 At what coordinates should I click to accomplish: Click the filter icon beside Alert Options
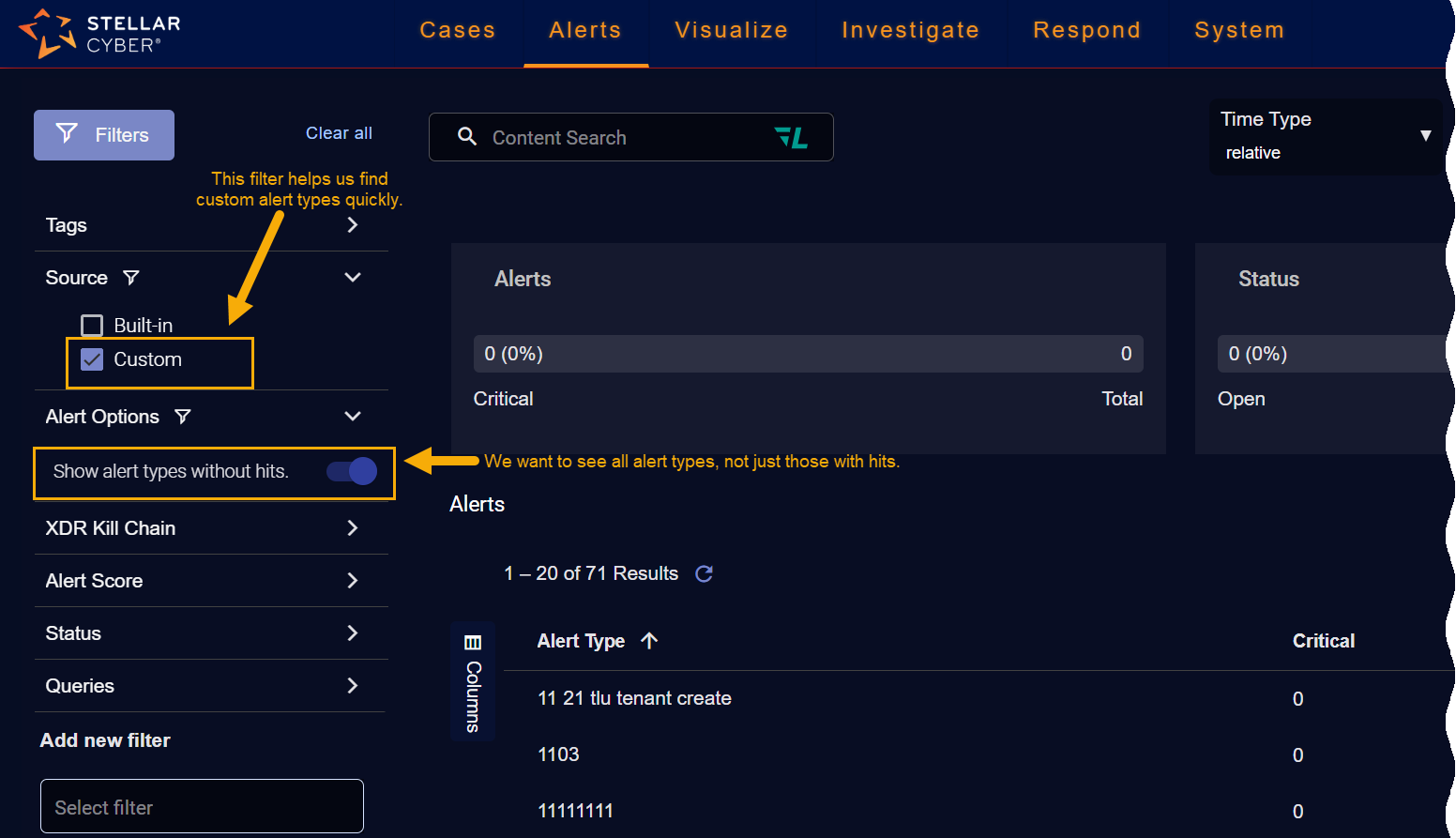pos(183,417)
